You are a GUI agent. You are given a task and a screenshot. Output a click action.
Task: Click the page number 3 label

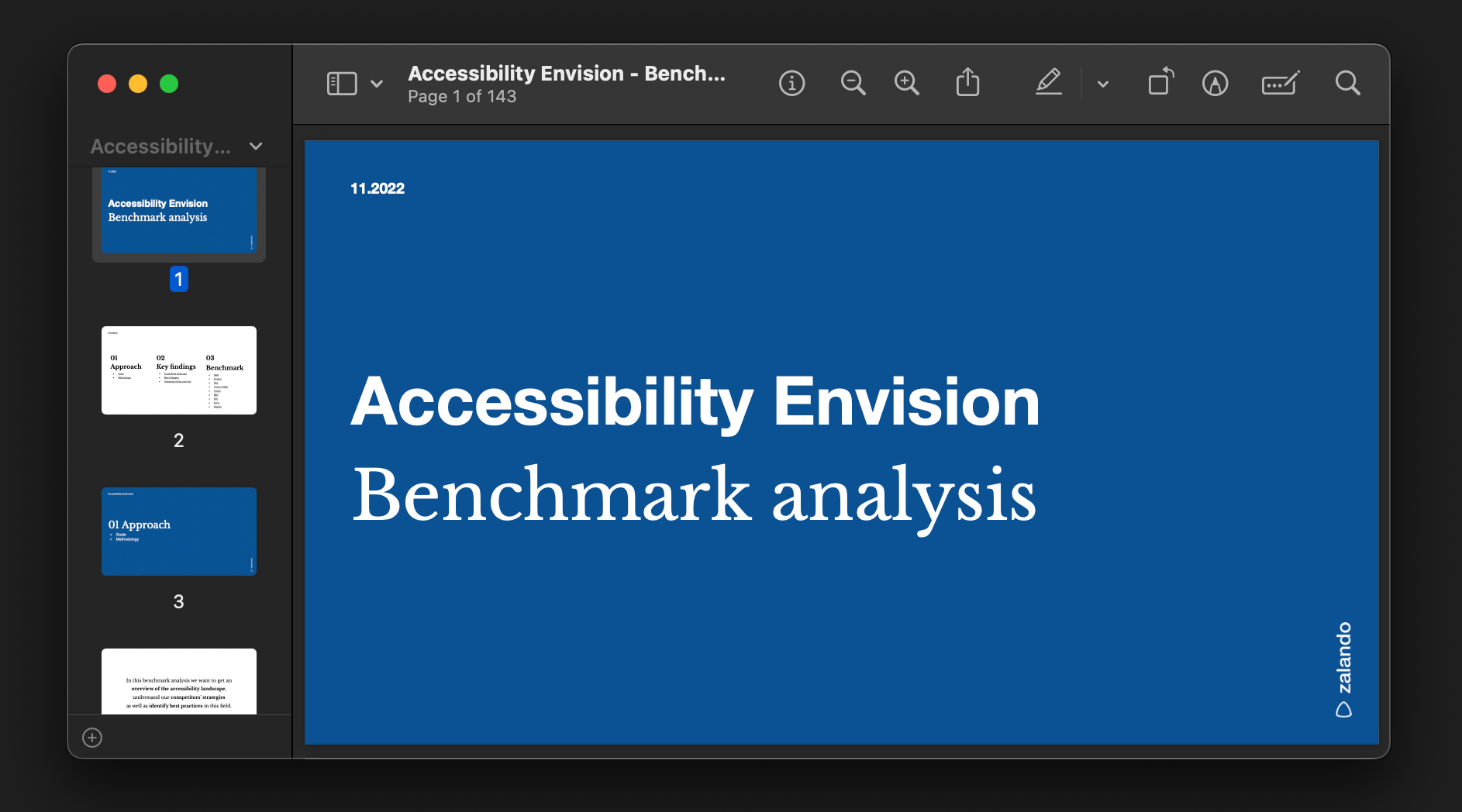[x=179, y=602]
